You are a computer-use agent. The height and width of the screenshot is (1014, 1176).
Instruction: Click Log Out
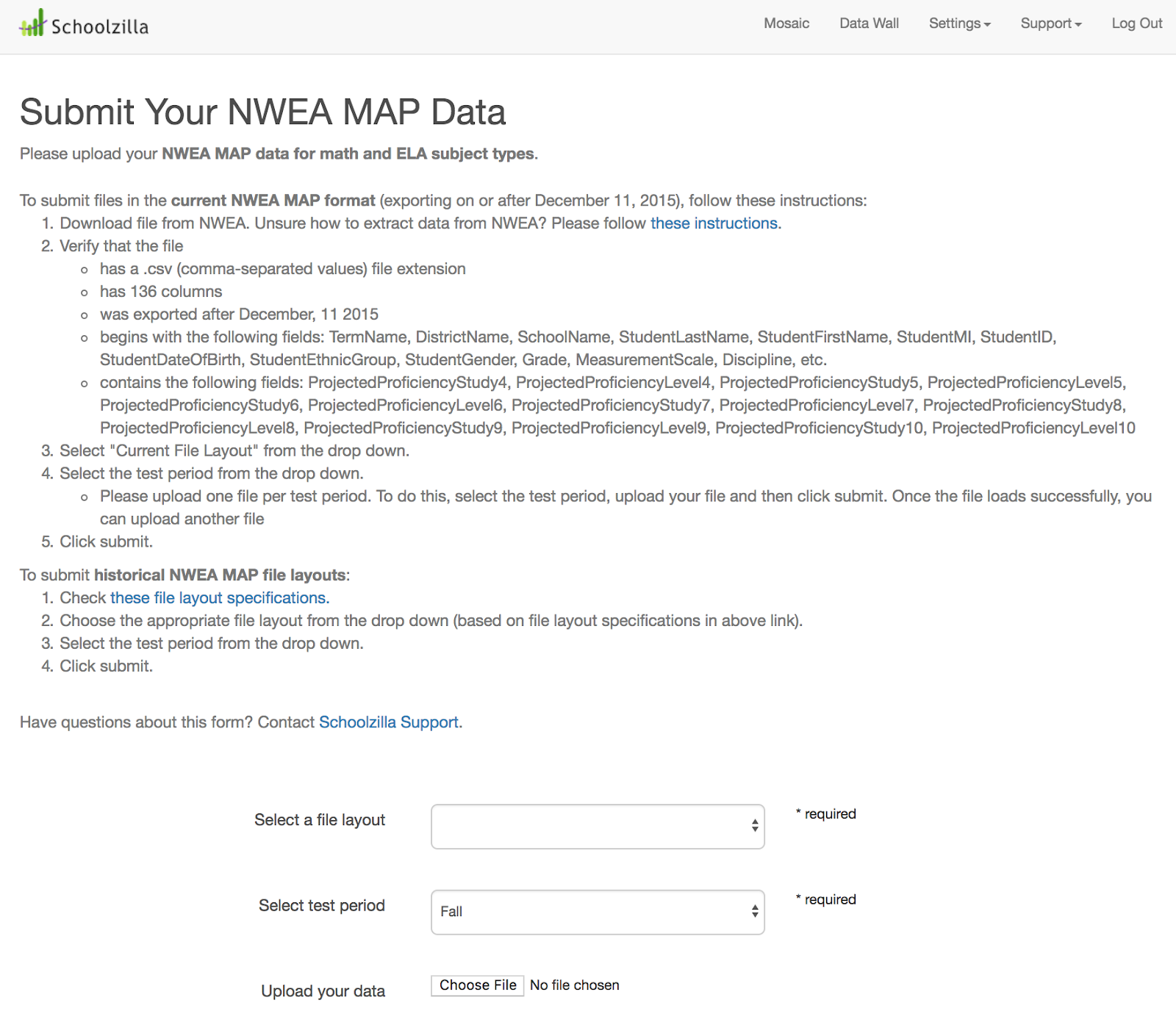(x=1136, y=24)
